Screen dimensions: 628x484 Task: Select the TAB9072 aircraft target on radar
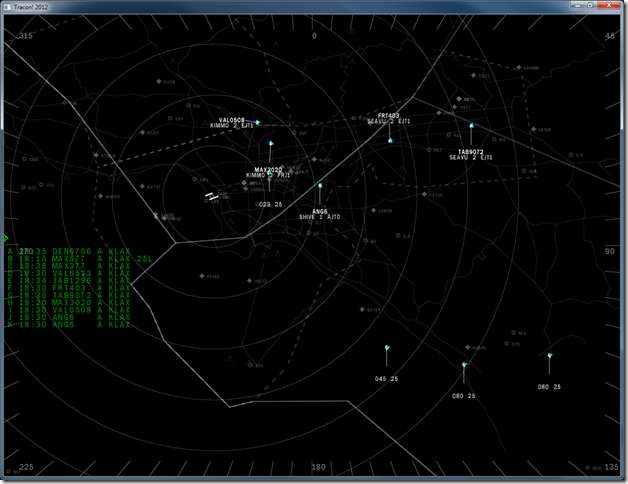click(x=471, y=126)
